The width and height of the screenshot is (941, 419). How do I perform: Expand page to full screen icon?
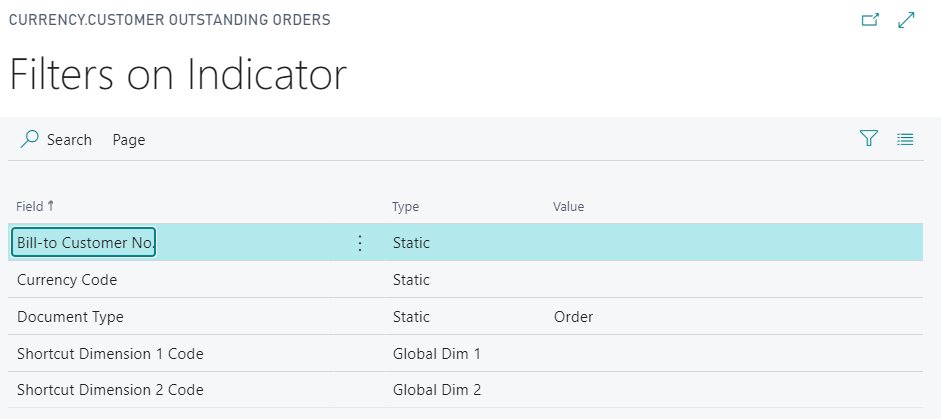(x=906, y=20)
